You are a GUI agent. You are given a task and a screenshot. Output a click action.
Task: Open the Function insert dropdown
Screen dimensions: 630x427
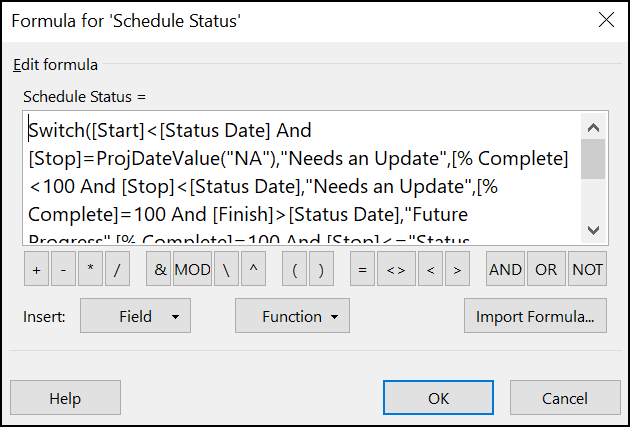[292, 316]
